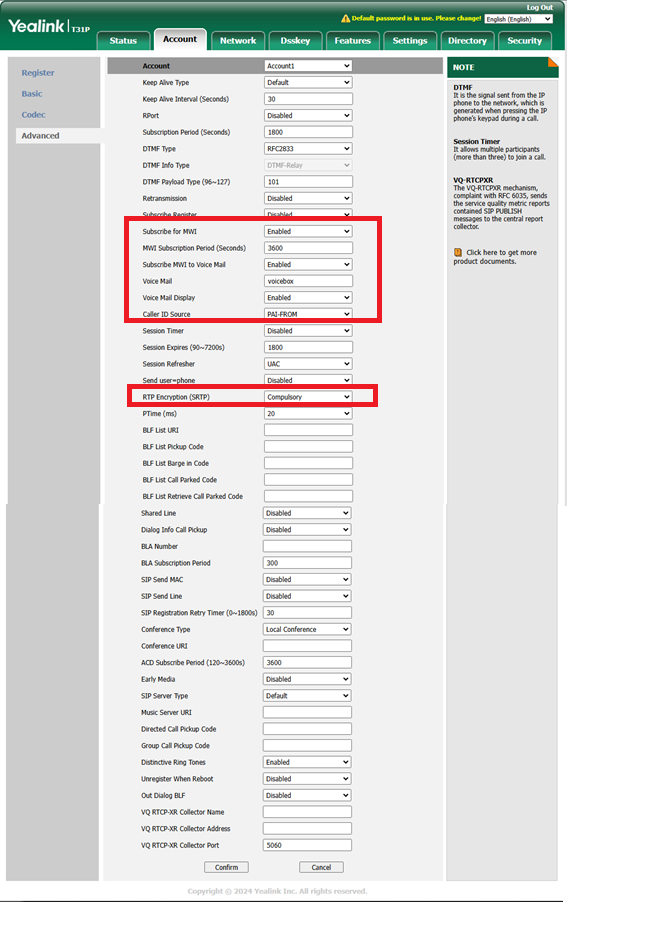The width and height of the screenshot is (662, 931).
Task: Click here to get more product documents
Action: (495, 256)
